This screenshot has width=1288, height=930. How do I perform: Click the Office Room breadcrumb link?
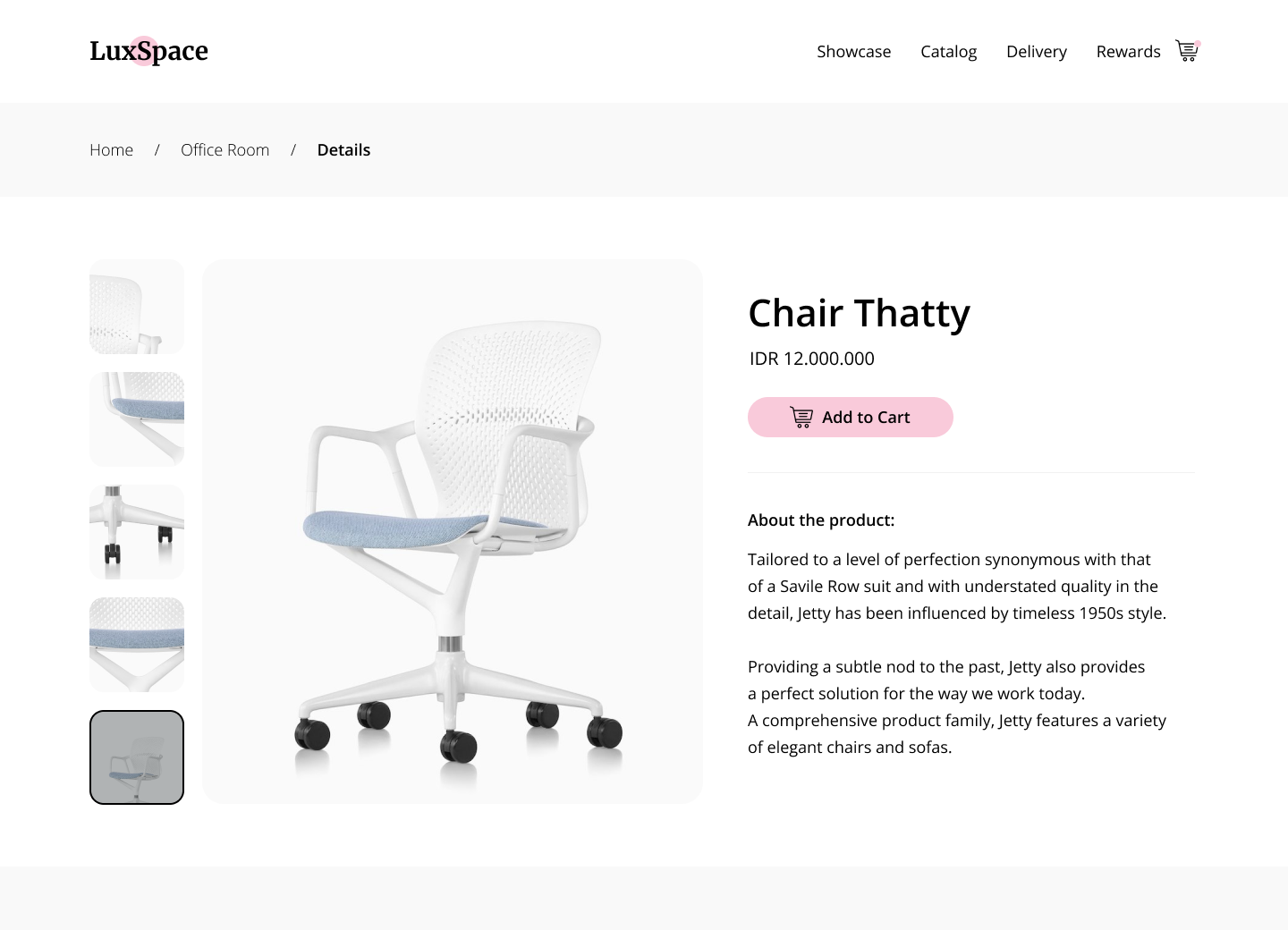coord(225,150)
